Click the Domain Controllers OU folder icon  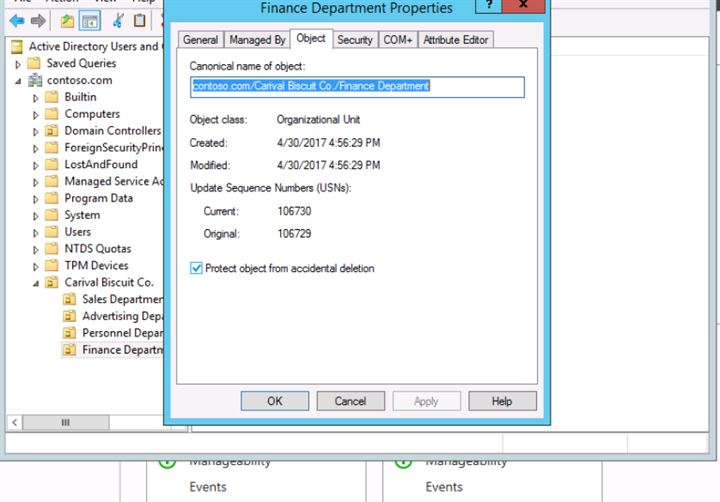coord(51,131)
